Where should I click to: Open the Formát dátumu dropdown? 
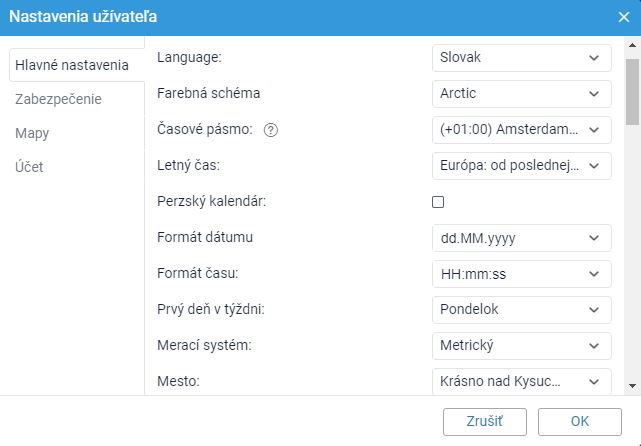(x=522, y=238)
